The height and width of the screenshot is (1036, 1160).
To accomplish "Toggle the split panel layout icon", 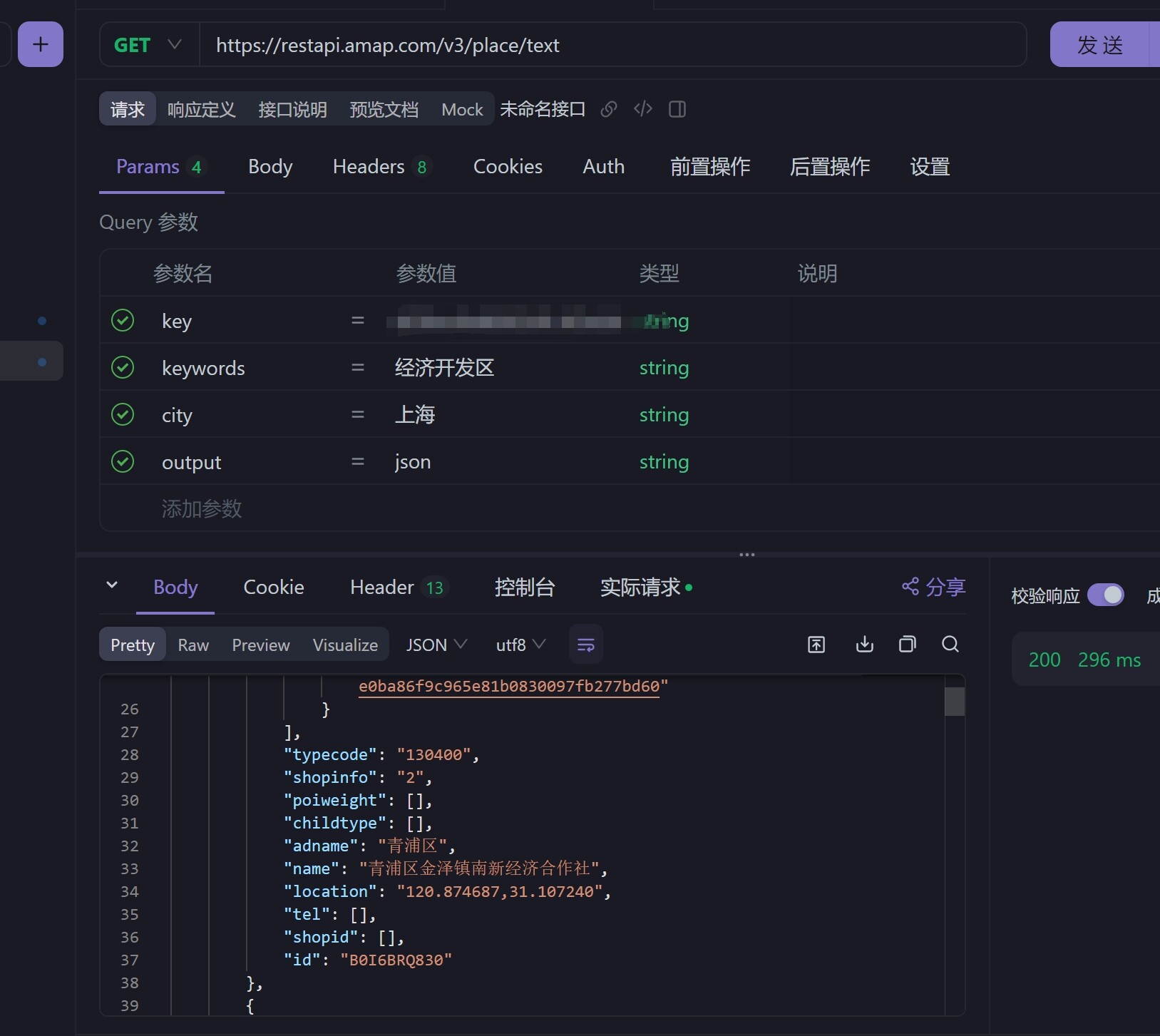I will pos(677,109).
